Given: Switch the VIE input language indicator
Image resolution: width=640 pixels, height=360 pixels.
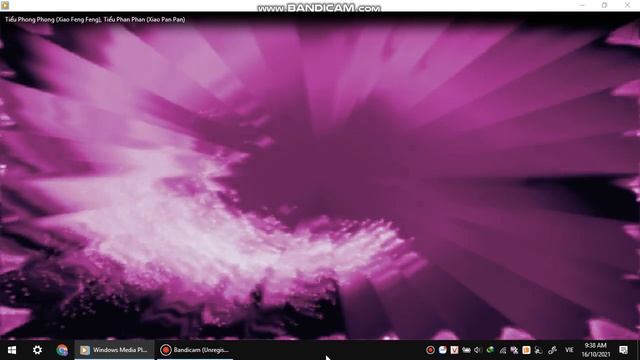Looking at the screenshot, I should (569, 350).
